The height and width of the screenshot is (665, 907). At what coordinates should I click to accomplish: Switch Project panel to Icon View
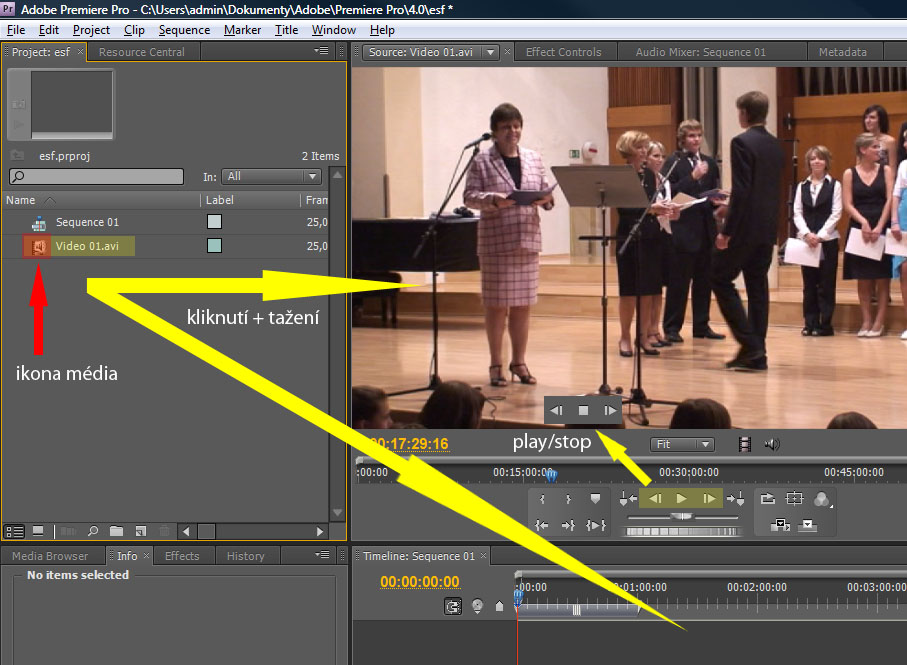[x=38, y=531]
